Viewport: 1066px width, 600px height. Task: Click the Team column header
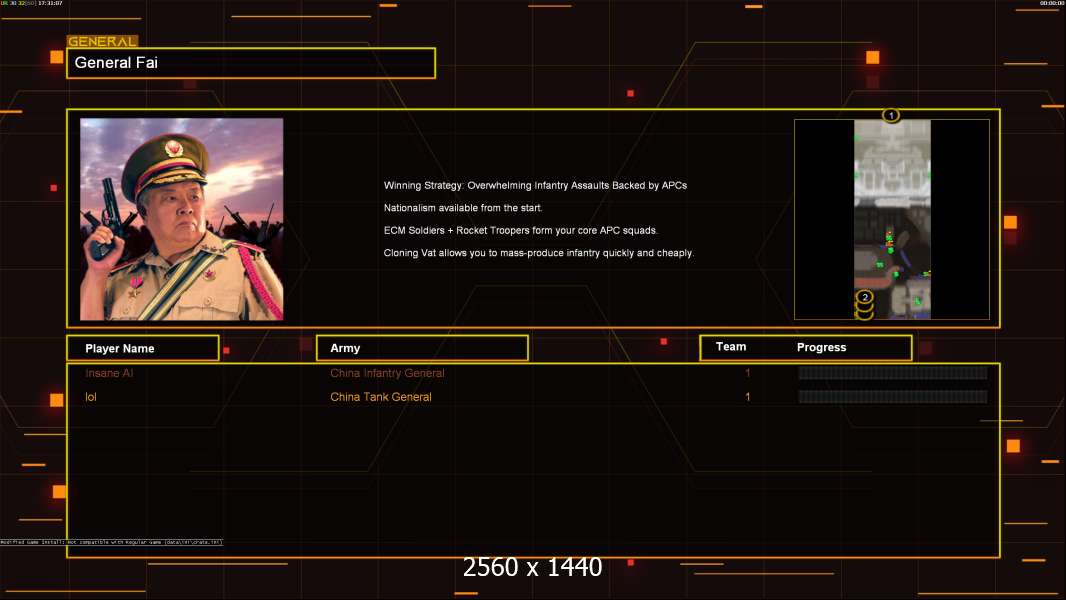[x=731, y=347]
